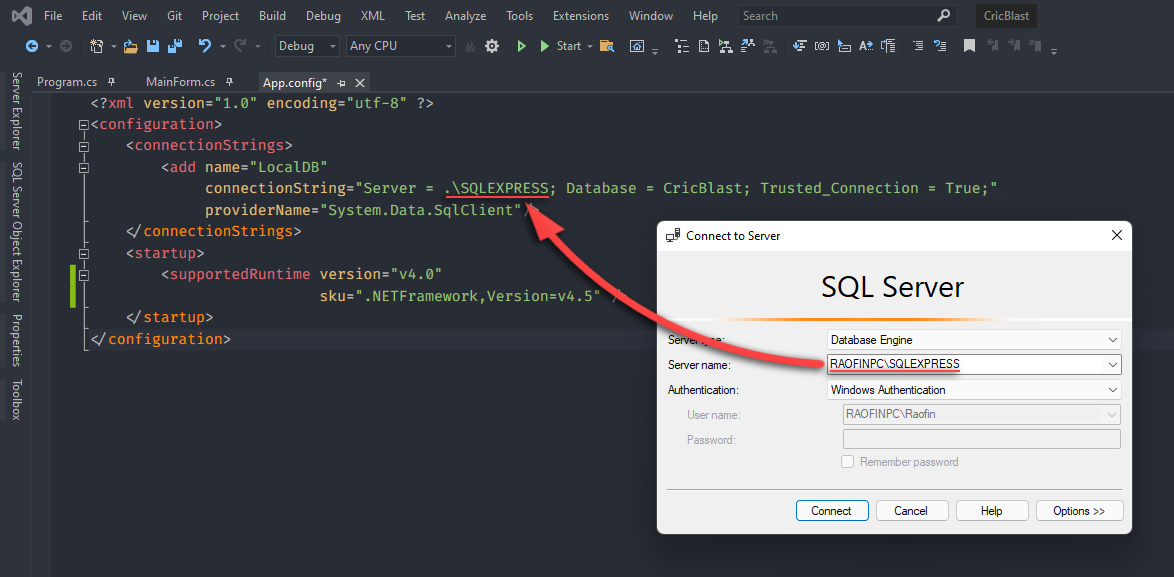
Task: Click the hierarchy icon with green play arrow
Action: [x=726, y=46]
